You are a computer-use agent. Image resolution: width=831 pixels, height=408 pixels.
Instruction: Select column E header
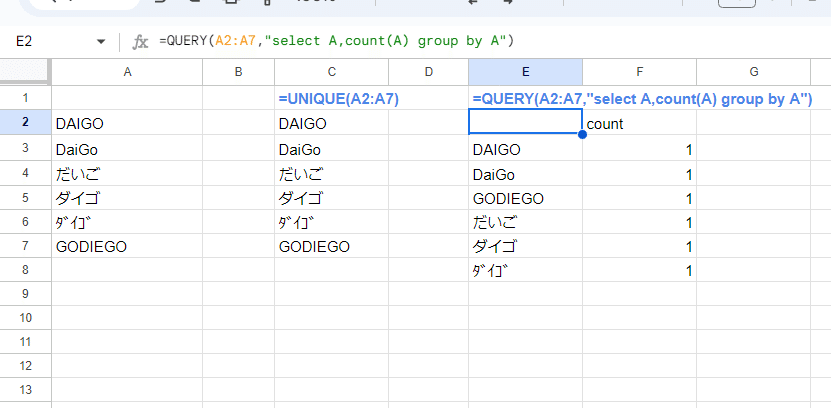point(525,72)
